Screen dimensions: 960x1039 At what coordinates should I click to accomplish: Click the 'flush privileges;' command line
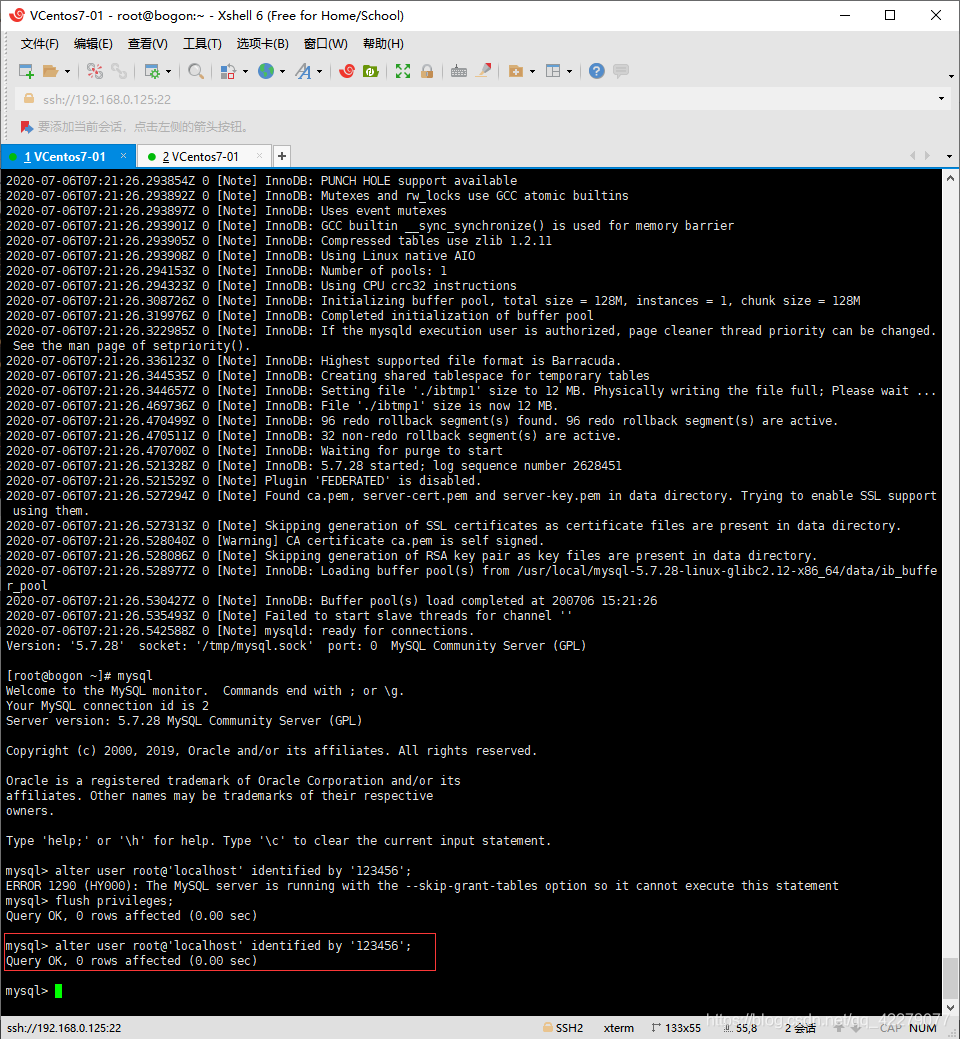(89, 901)
